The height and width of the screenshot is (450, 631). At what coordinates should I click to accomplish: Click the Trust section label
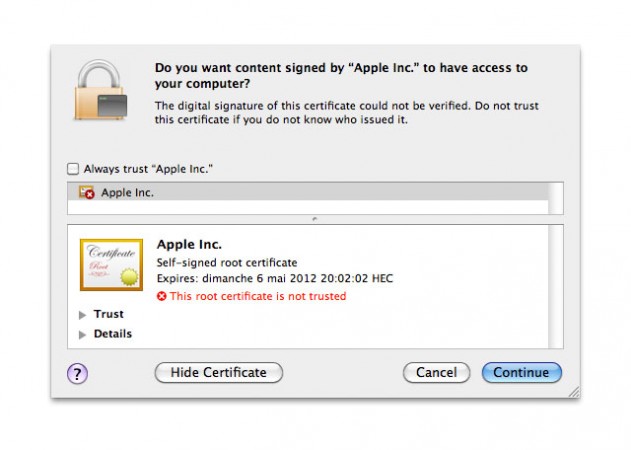point(108,314)
